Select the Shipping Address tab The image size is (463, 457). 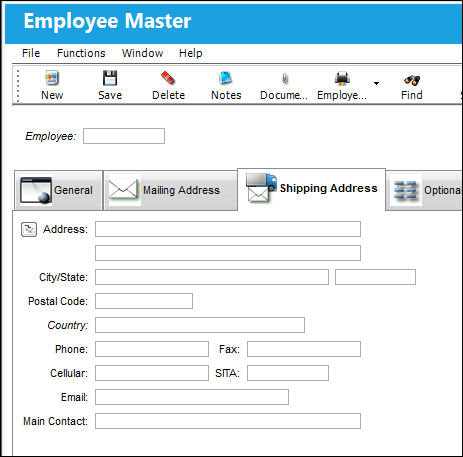[x=311, y=189]
